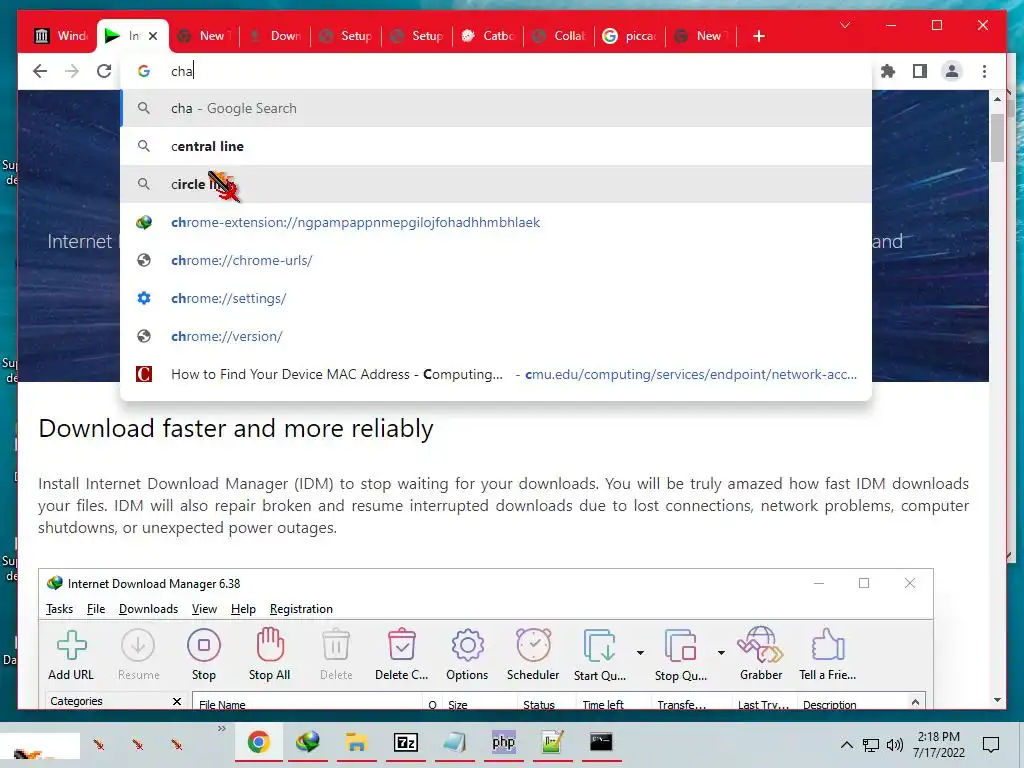Click the address bar input with 'cha'
This screenshot has height=768, width=1024.
coord(496,71)
